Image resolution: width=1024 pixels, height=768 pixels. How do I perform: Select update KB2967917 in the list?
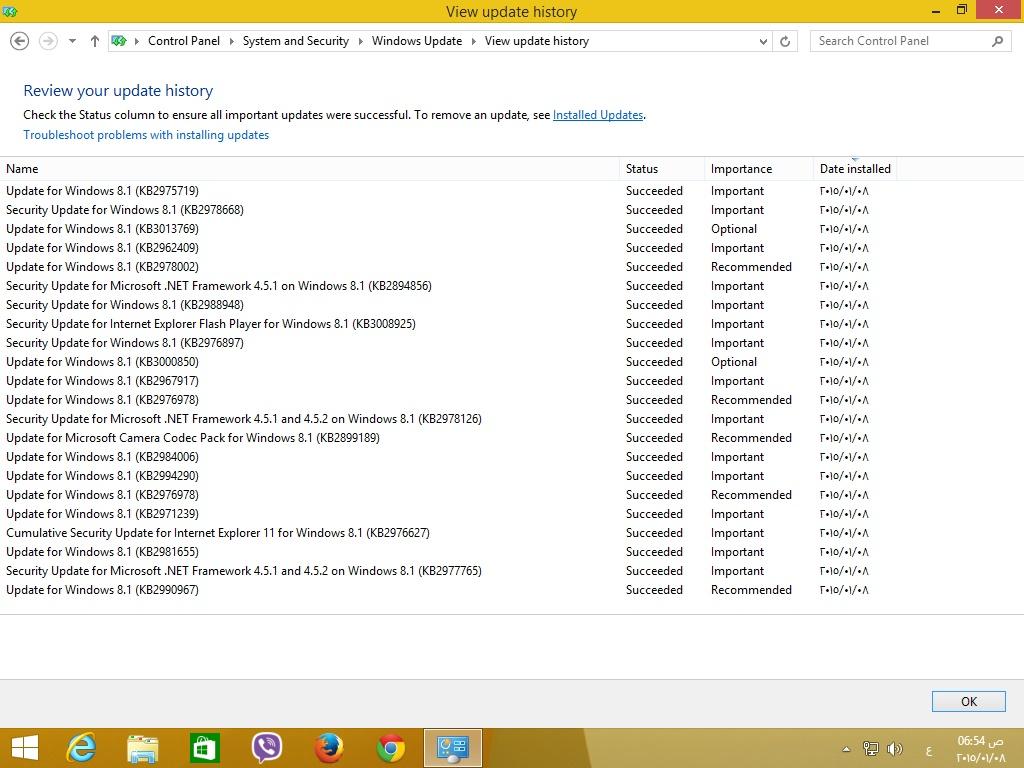coord(448,381)
